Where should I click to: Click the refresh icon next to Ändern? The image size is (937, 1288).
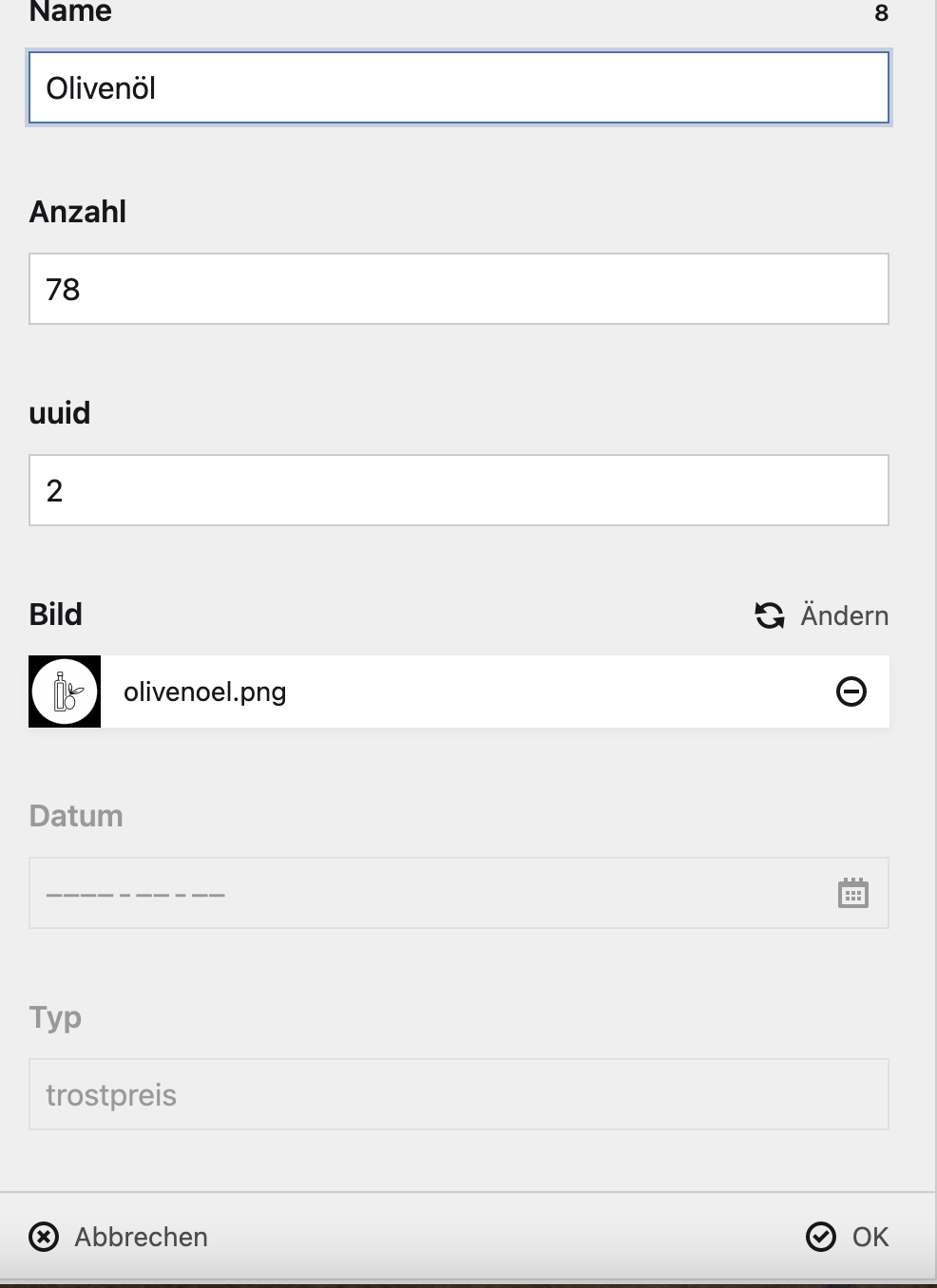(x=769, y=616)
